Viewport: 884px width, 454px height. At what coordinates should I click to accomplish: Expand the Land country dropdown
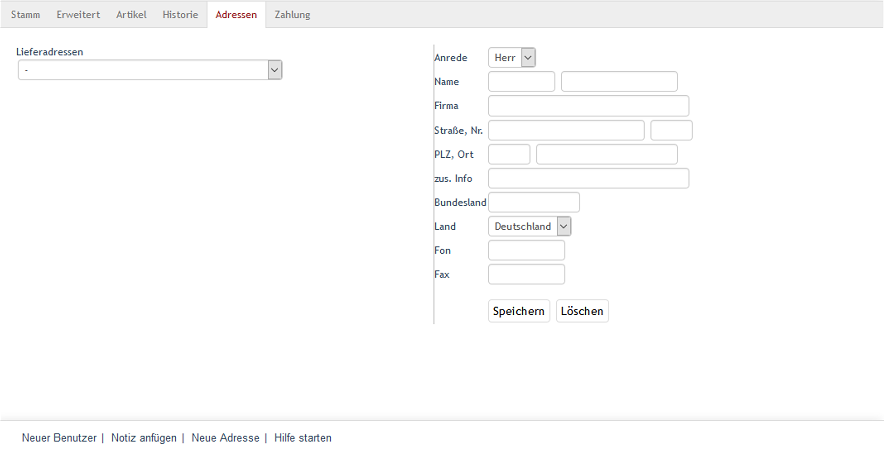coord(529,226)
